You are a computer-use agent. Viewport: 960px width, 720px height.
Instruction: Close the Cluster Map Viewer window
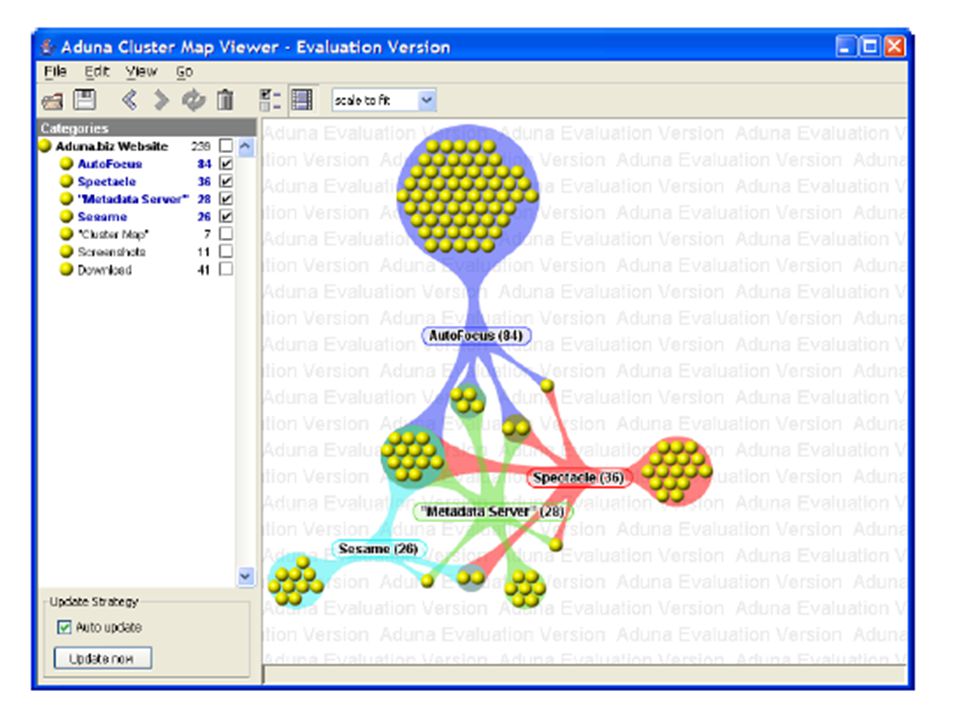[894, 47]
